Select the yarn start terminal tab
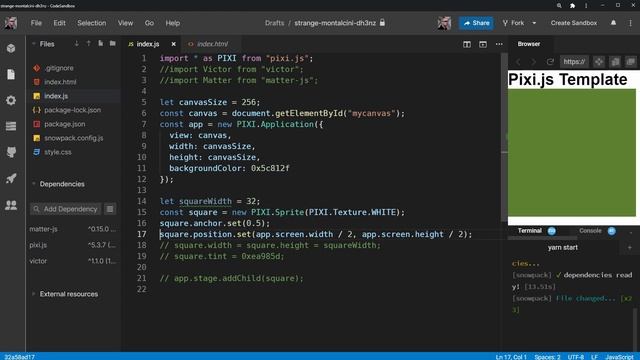The height and width of the screenshot is (360, 640). click(x=562, y=247)
